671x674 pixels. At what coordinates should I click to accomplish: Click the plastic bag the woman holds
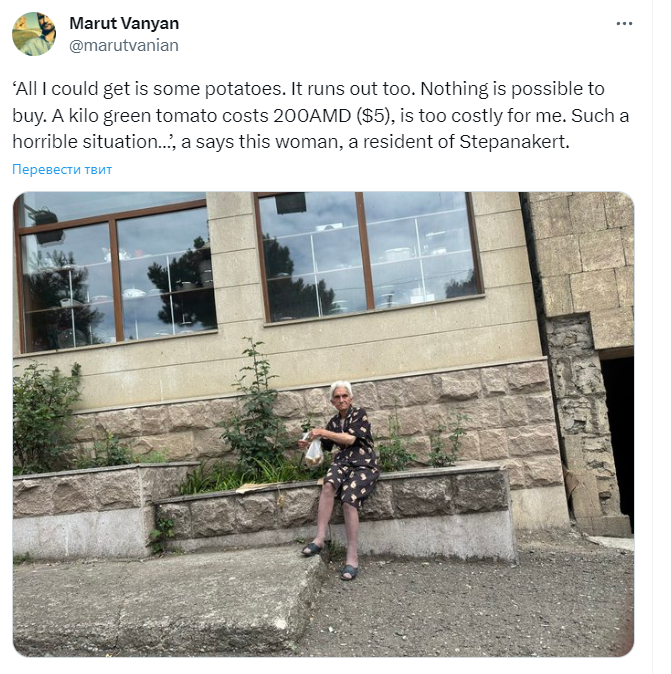point(314,452)
